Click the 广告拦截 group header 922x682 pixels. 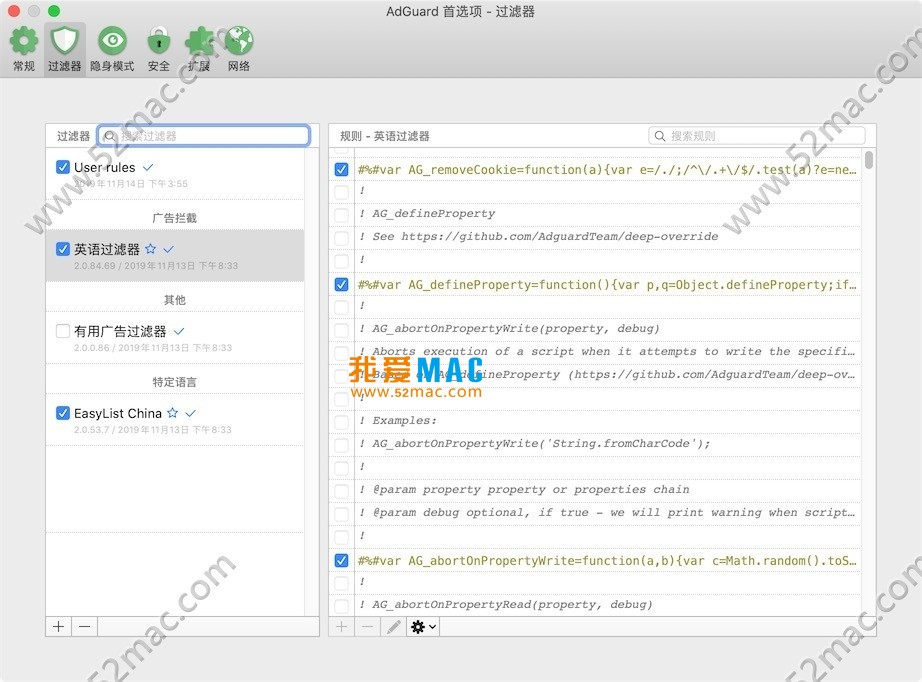[175, 218]
